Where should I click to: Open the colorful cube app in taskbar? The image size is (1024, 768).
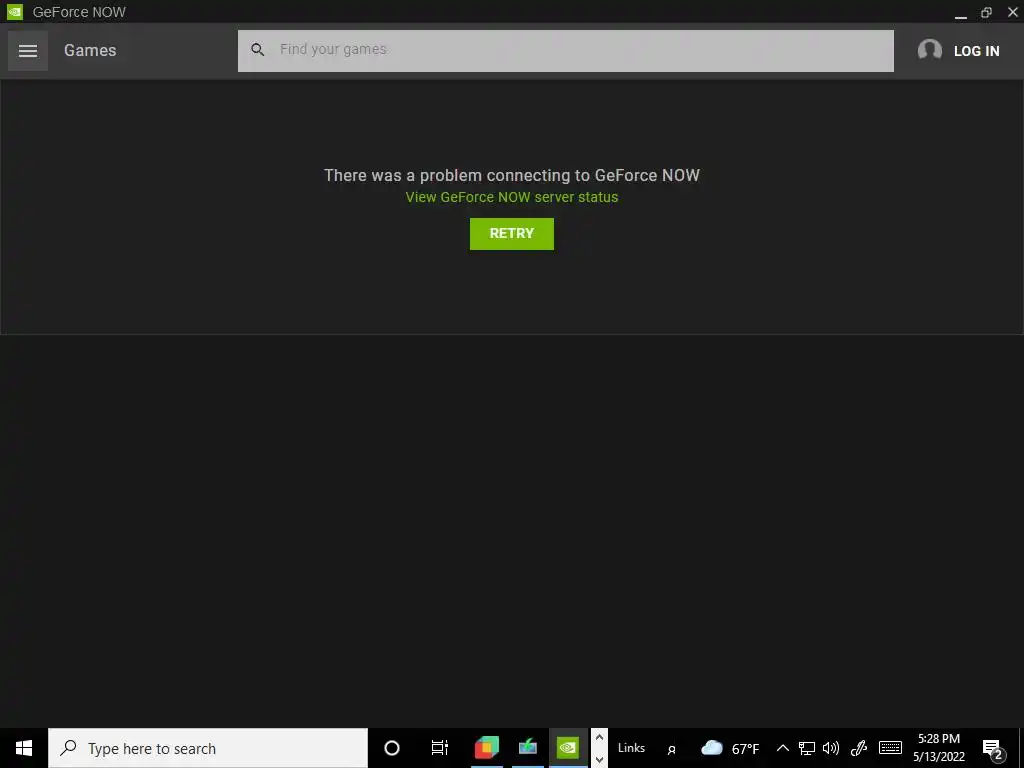coord(487,748)
